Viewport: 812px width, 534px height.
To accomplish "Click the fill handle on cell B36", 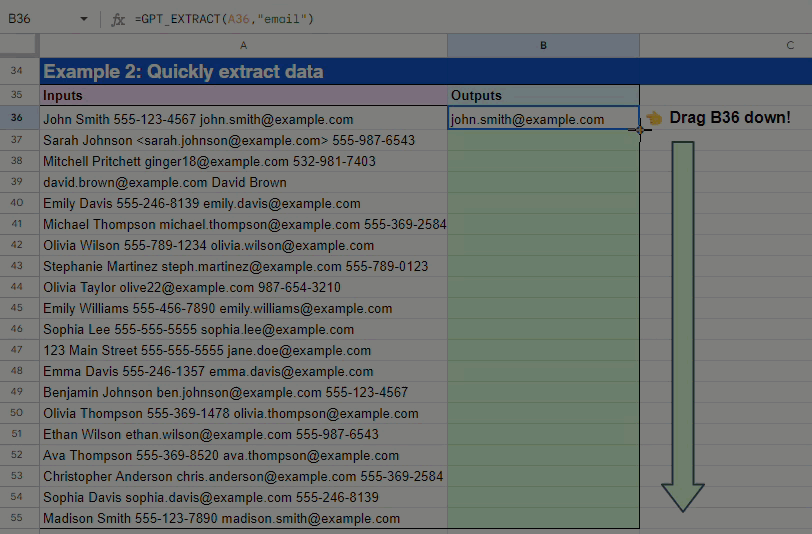I will 640,129.
